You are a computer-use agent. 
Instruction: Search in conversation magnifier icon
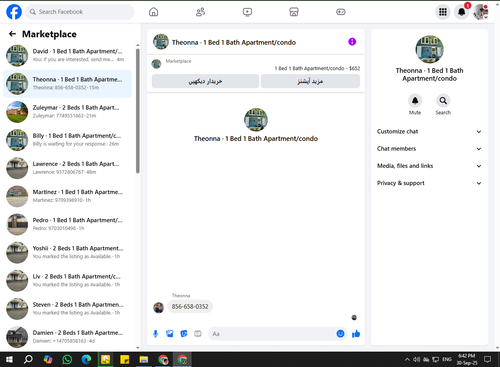tap(443, 100)
